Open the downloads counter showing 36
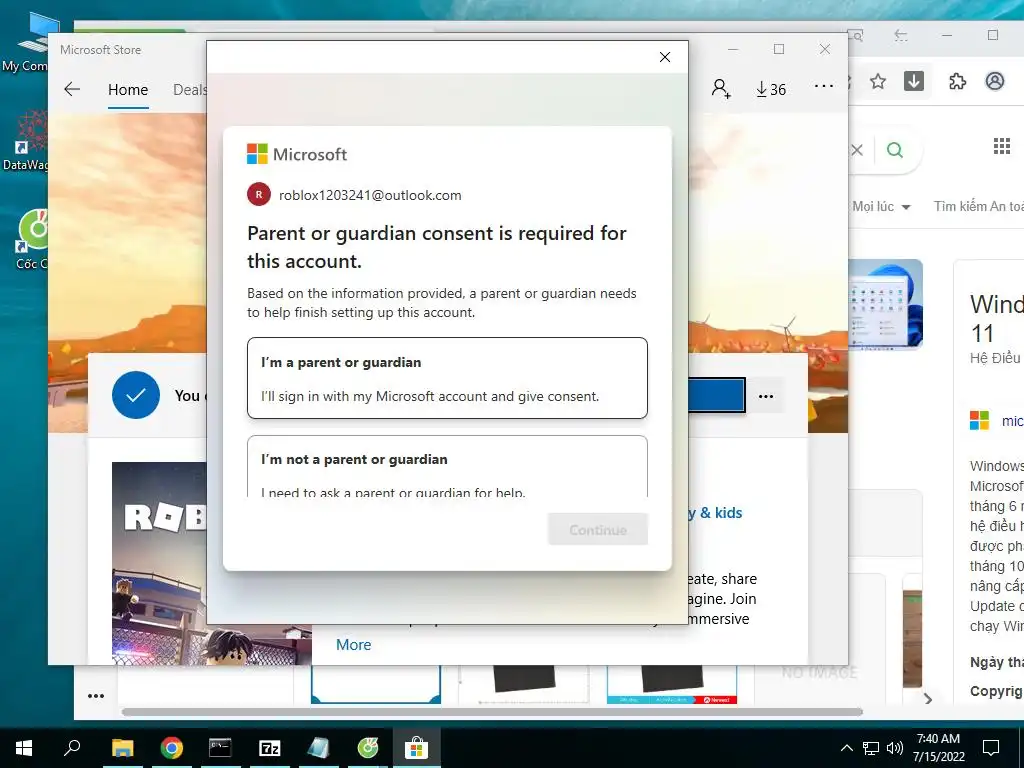 (771, 89)
